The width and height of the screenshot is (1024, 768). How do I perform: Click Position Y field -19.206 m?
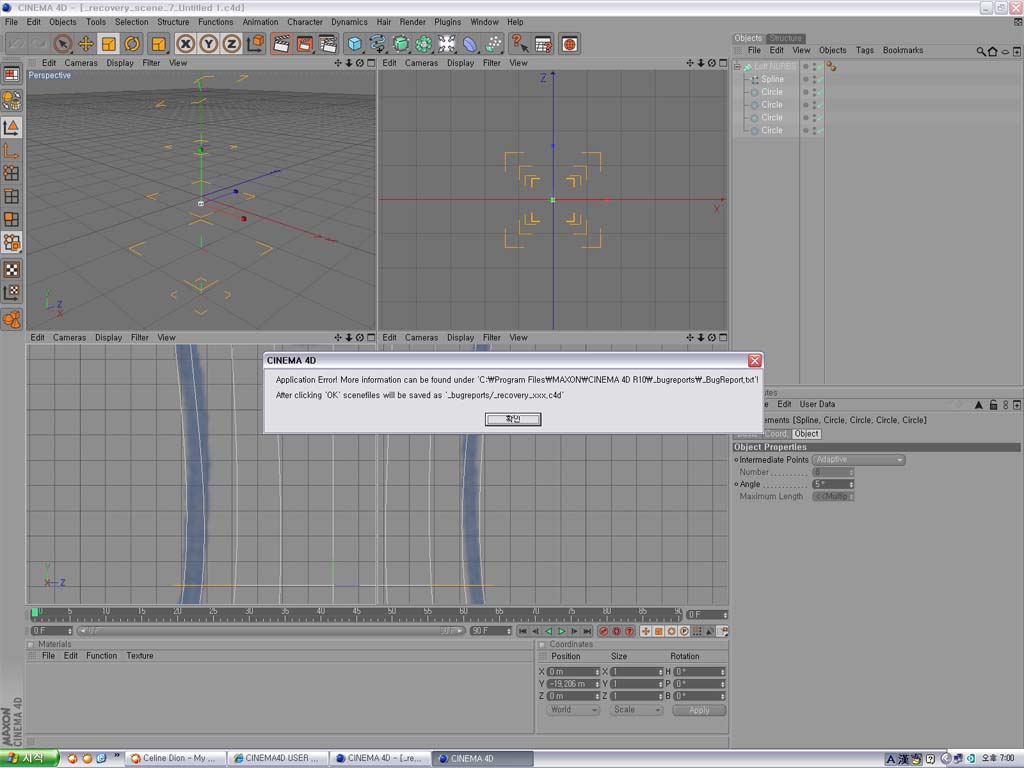tap(573, 684)
